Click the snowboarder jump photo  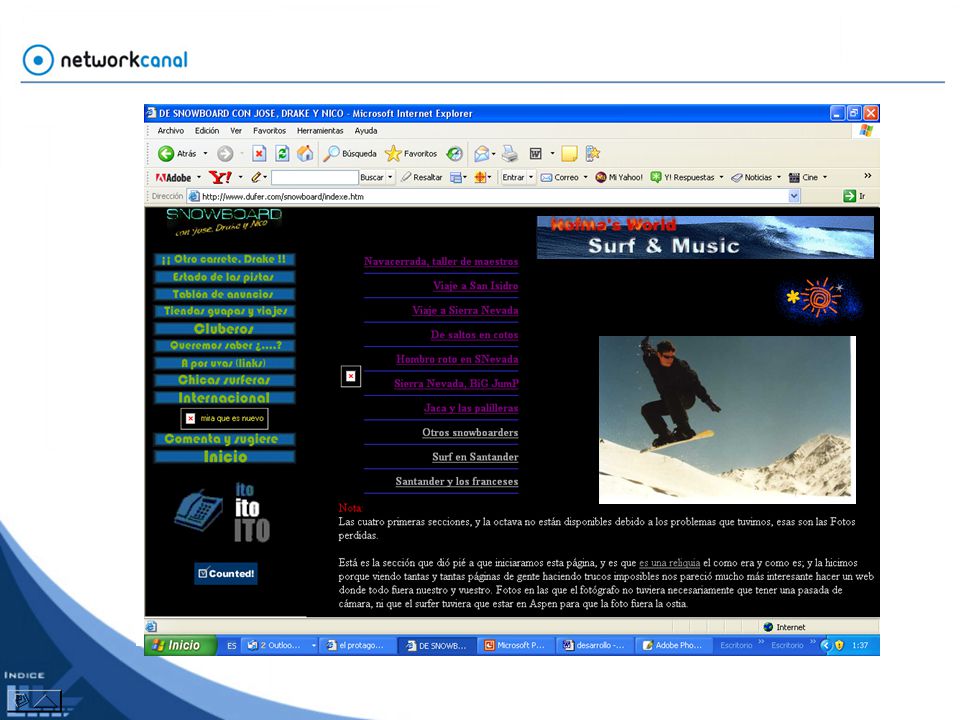tap(727, 420)
